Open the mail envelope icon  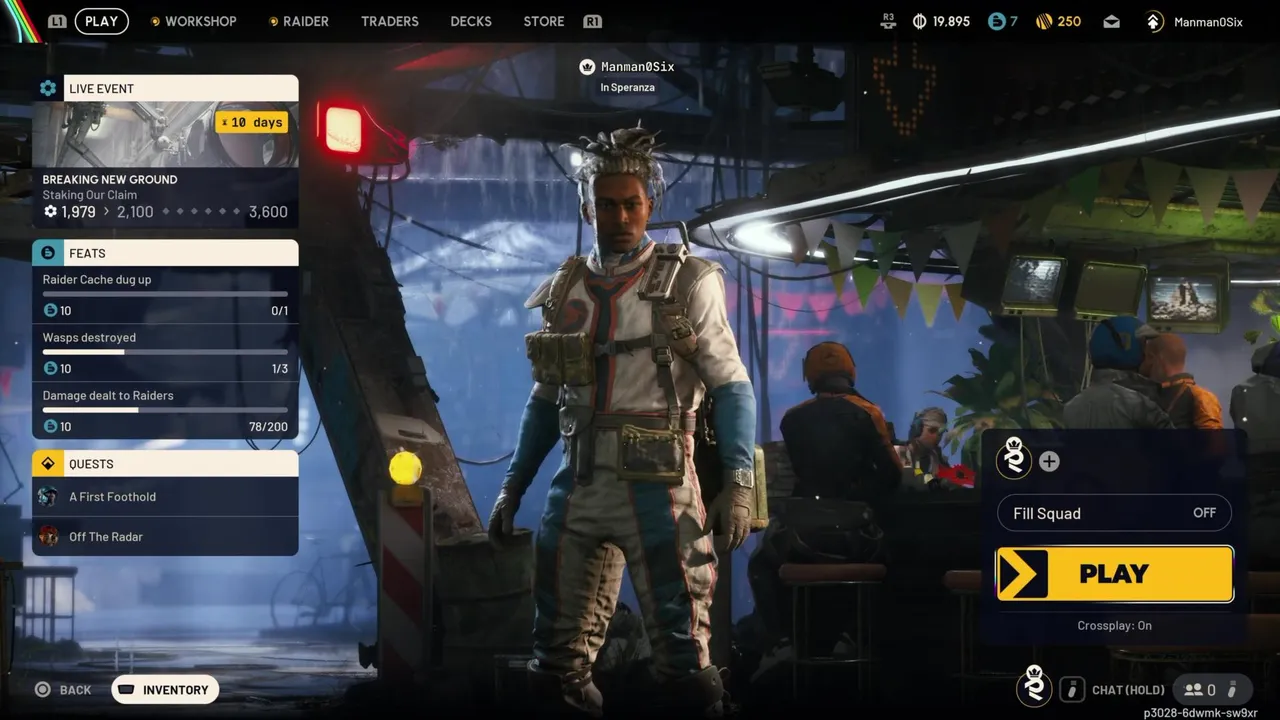coord(1112,21)
